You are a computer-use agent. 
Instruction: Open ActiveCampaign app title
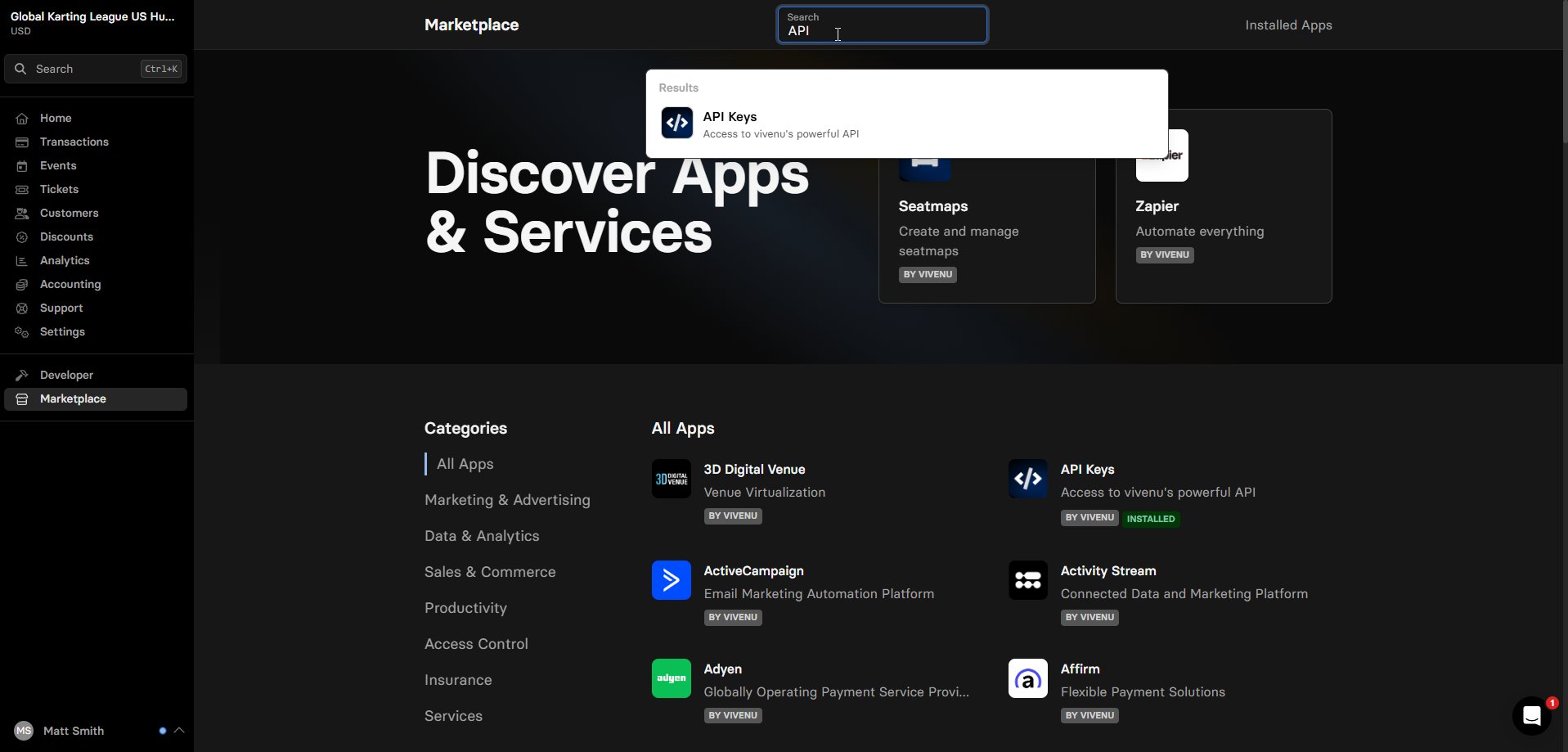[753, 571]
